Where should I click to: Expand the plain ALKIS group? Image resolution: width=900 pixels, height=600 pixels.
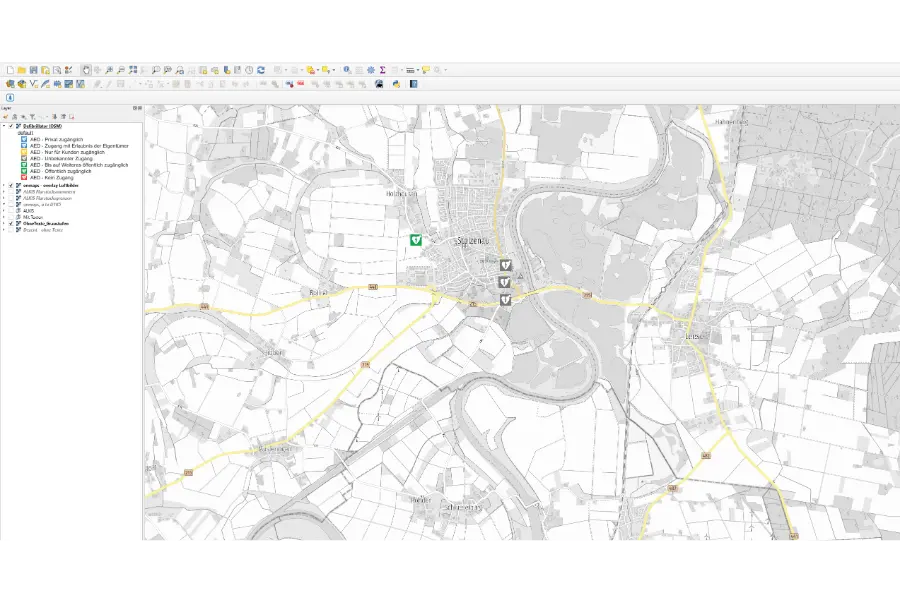tap(3, 211)
